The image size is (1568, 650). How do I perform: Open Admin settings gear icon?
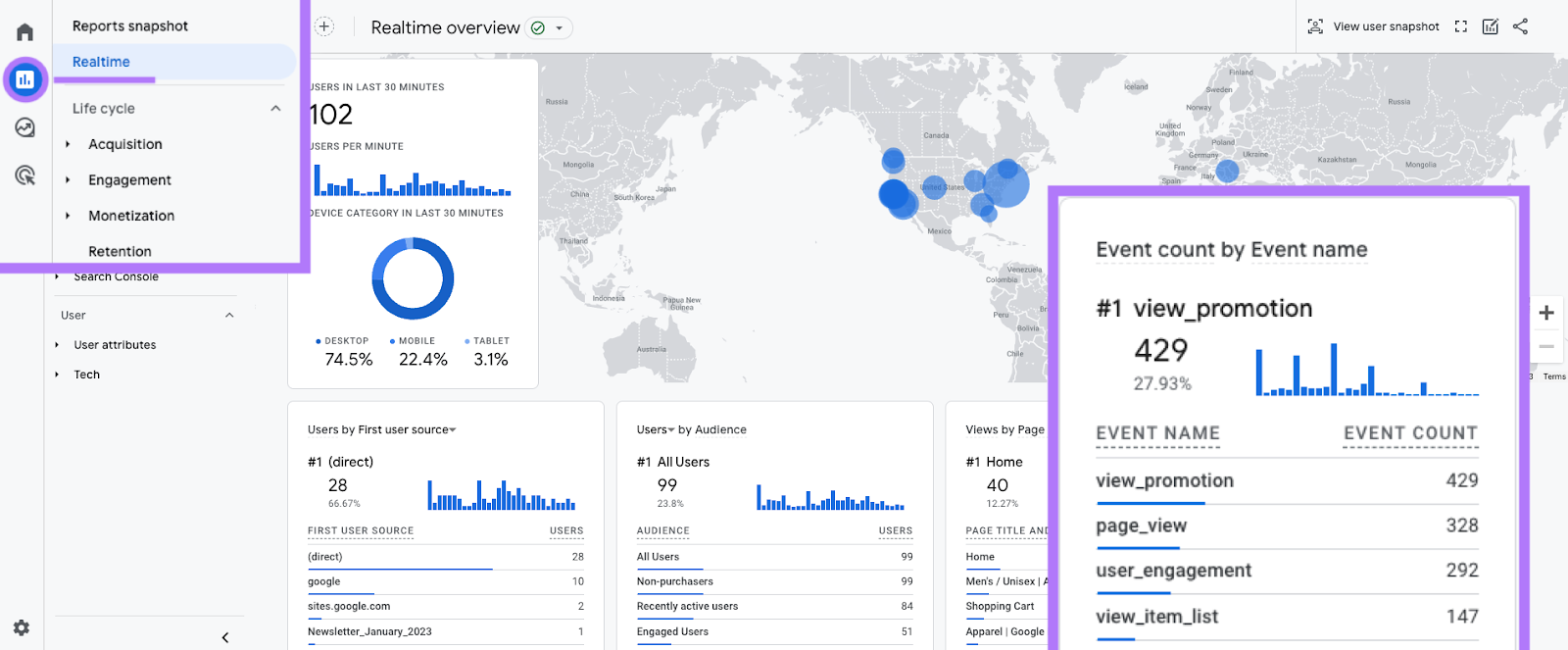tap(22, 627)
